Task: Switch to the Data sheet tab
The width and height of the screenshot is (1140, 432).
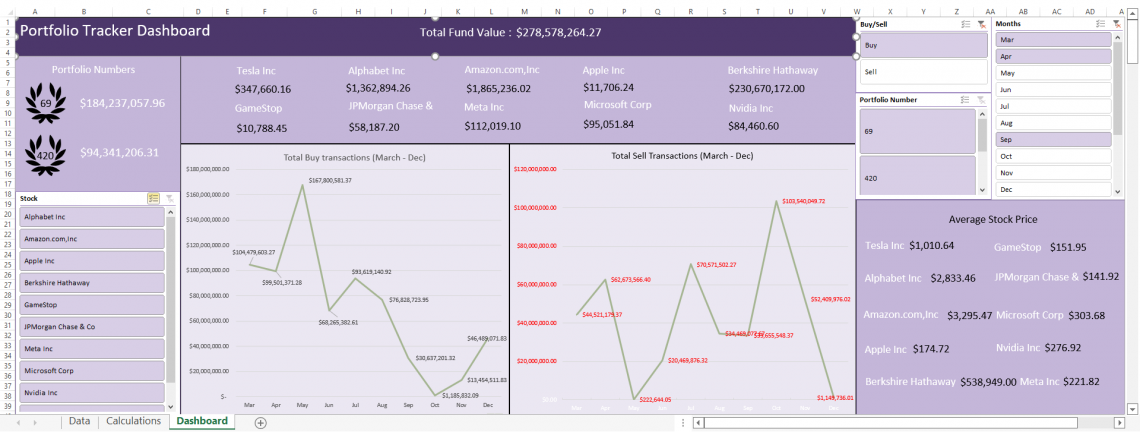Action: (79, 421)
